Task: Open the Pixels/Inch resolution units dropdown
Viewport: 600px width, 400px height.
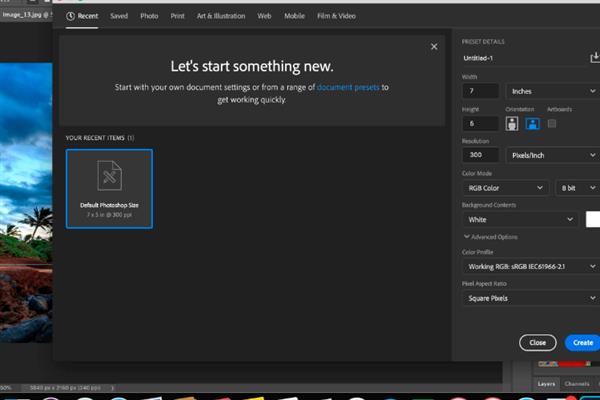Action: point(552,156)
